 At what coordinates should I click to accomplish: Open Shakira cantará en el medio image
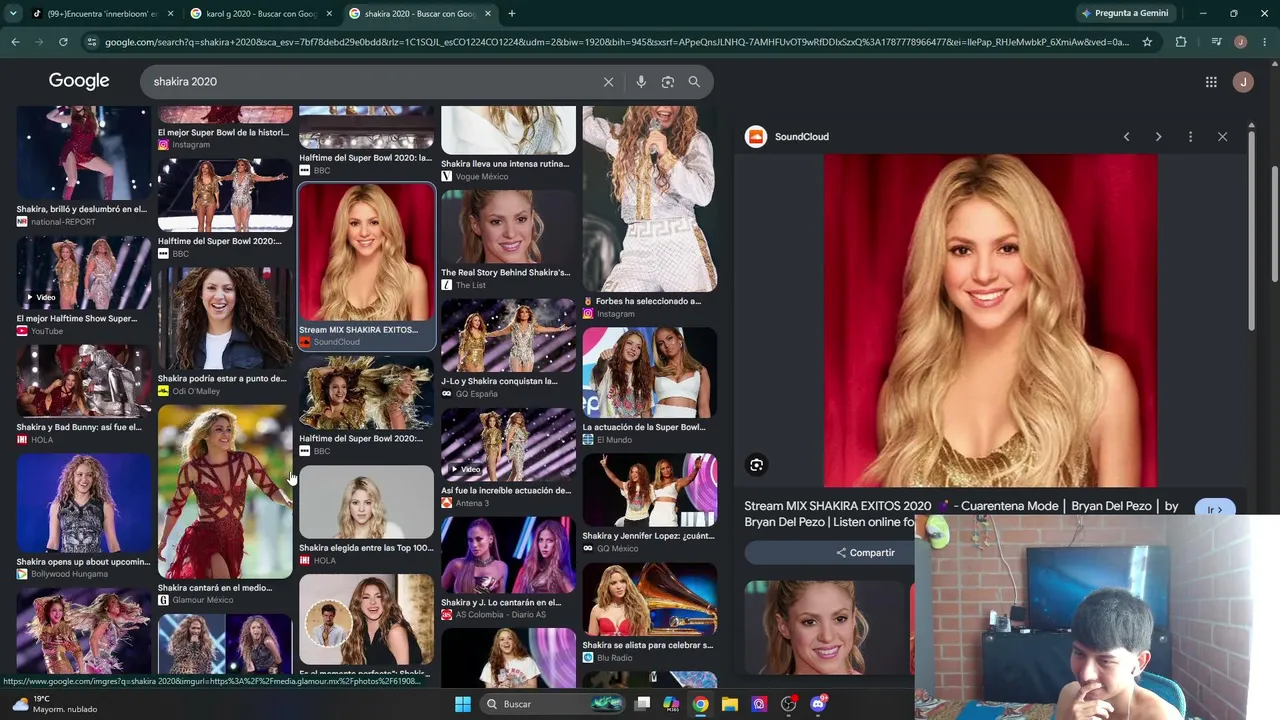click(x=225, y=492)
